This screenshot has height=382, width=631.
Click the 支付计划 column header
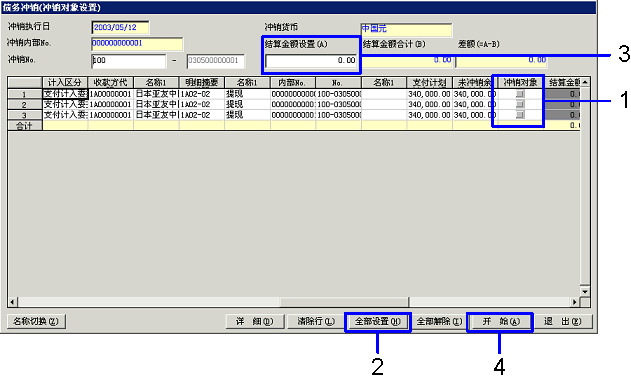click(429, 83)
